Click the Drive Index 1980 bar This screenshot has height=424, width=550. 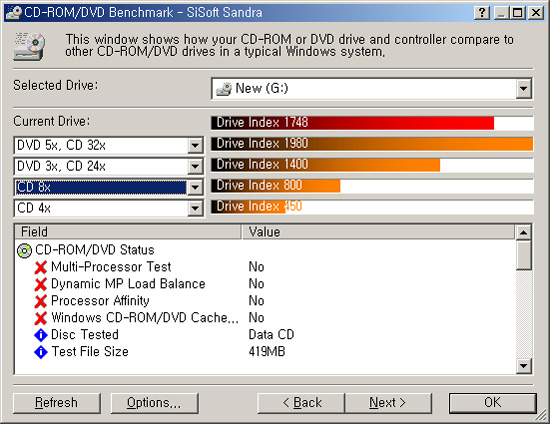(372, 144)
